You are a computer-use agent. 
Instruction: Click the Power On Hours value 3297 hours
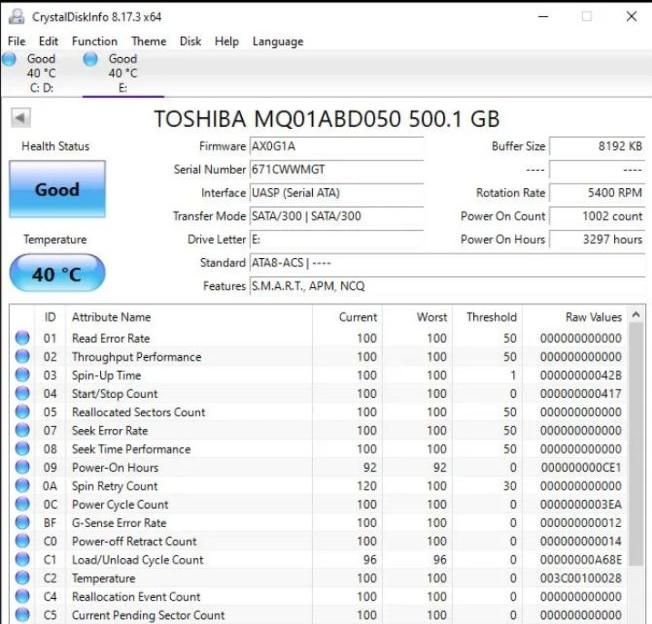pyautogui.click(x=597, y=239)
